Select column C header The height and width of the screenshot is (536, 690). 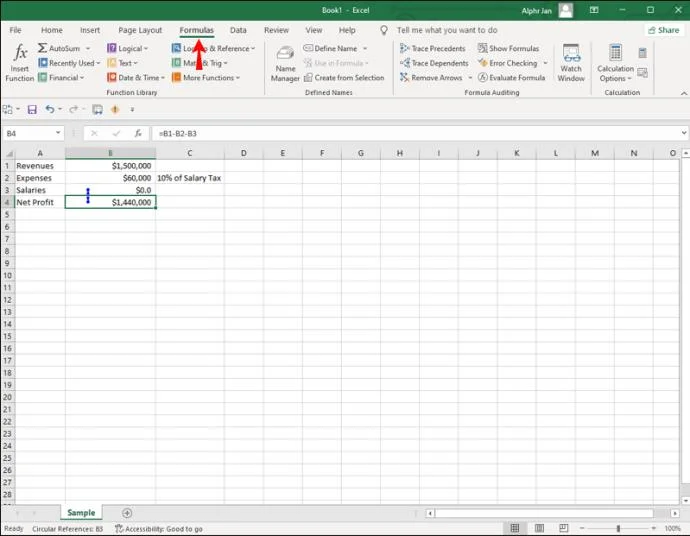pyautogui.click(x=190, y=153)
